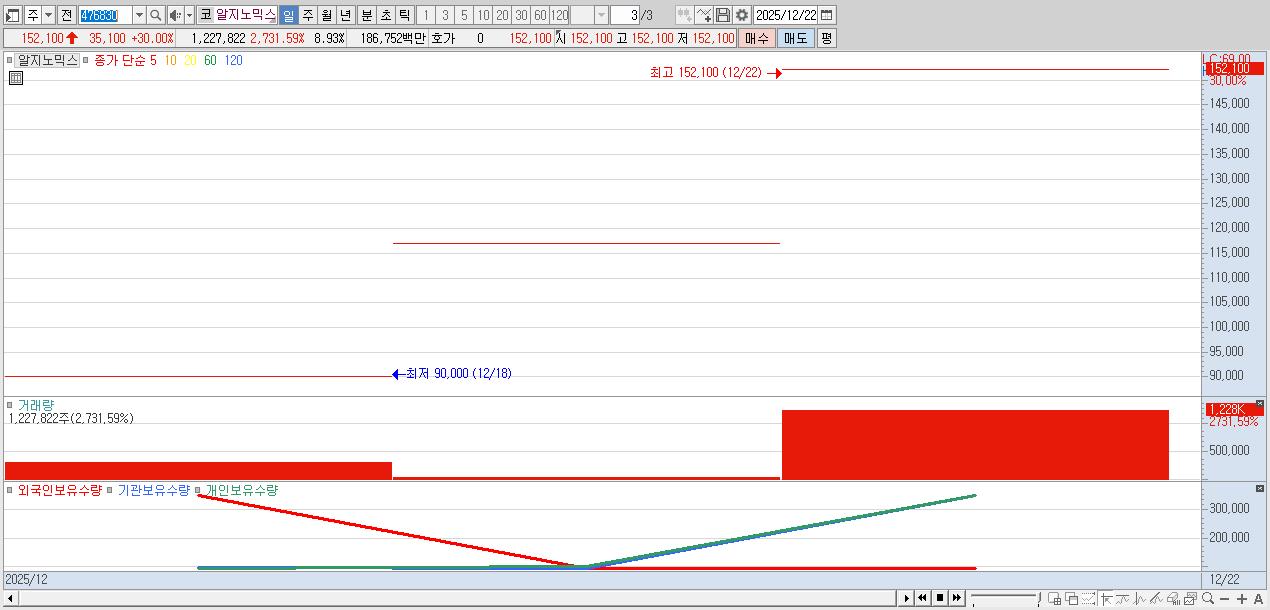Click the 외국인보유수량 indicator label
The height and width of the screenshot is (610, 1270).
(60, 490)
